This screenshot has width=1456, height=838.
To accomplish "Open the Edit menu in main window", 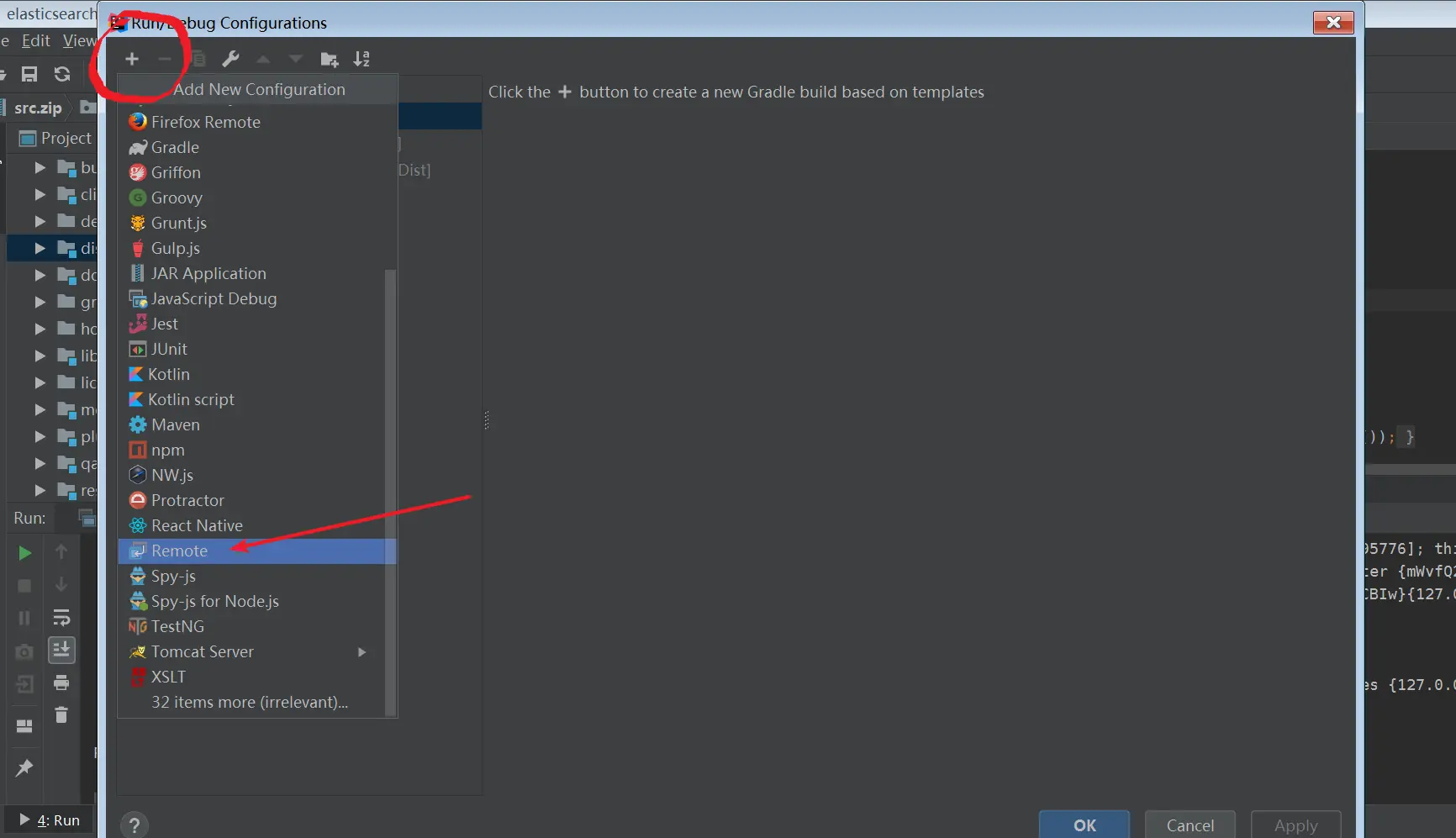I will coord(36,40).
